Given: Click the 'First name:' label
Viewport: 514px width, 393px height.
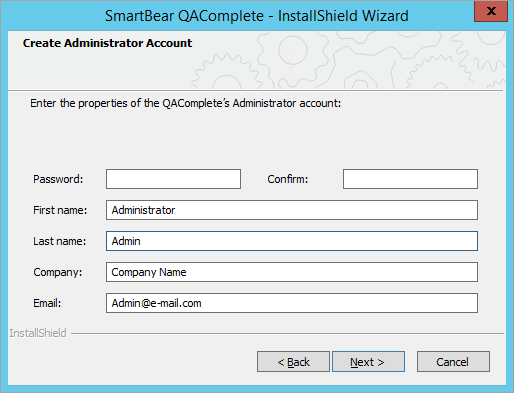Looking at the screenshot, I should click(60, 210).
